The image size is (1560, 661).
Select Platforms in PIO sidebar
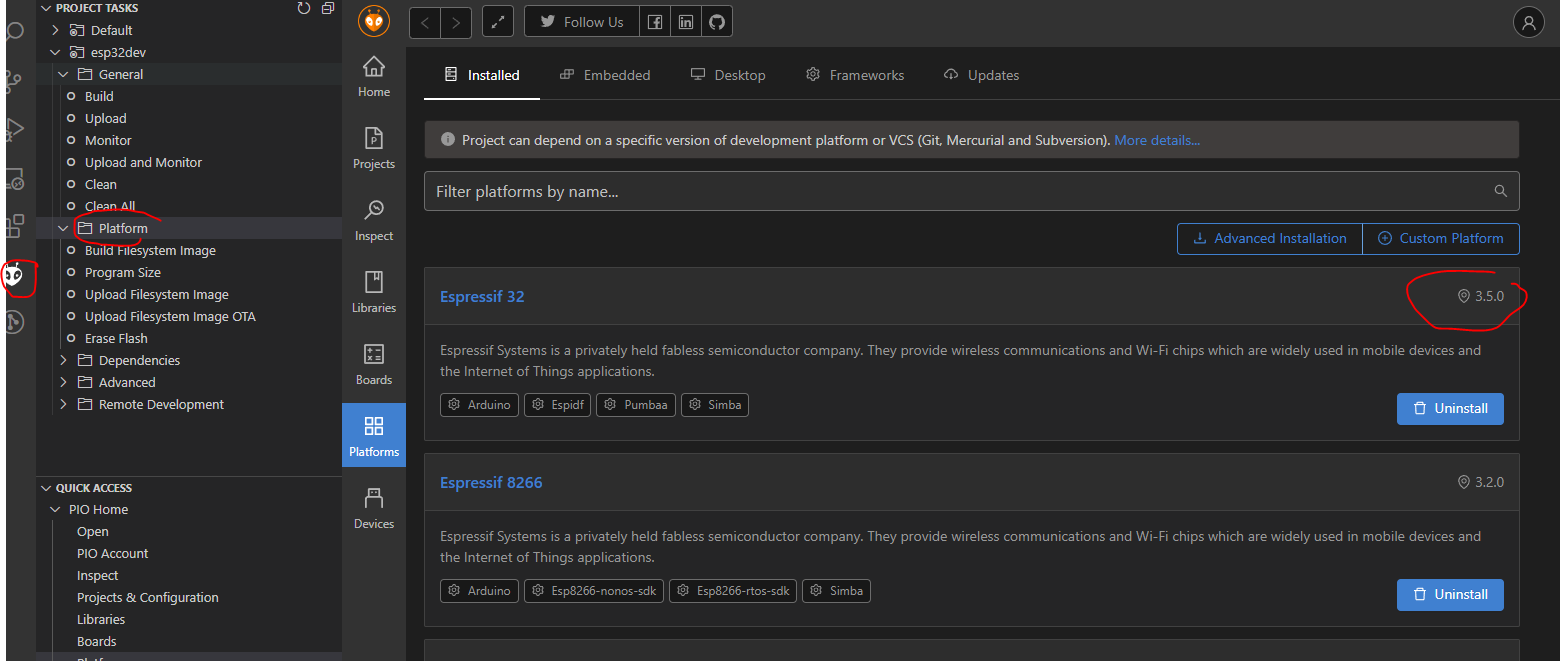[x=374, y=437]
